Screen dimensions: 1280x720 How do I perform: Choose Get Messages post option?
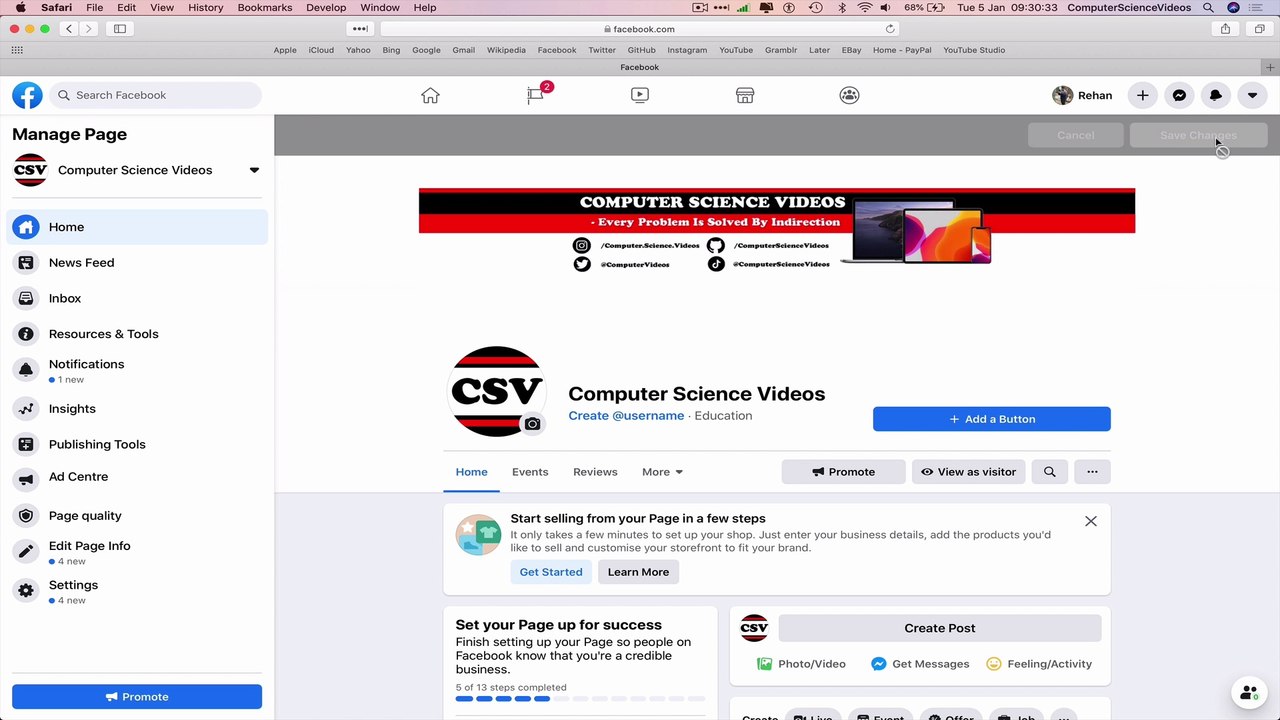click(920, 664)
